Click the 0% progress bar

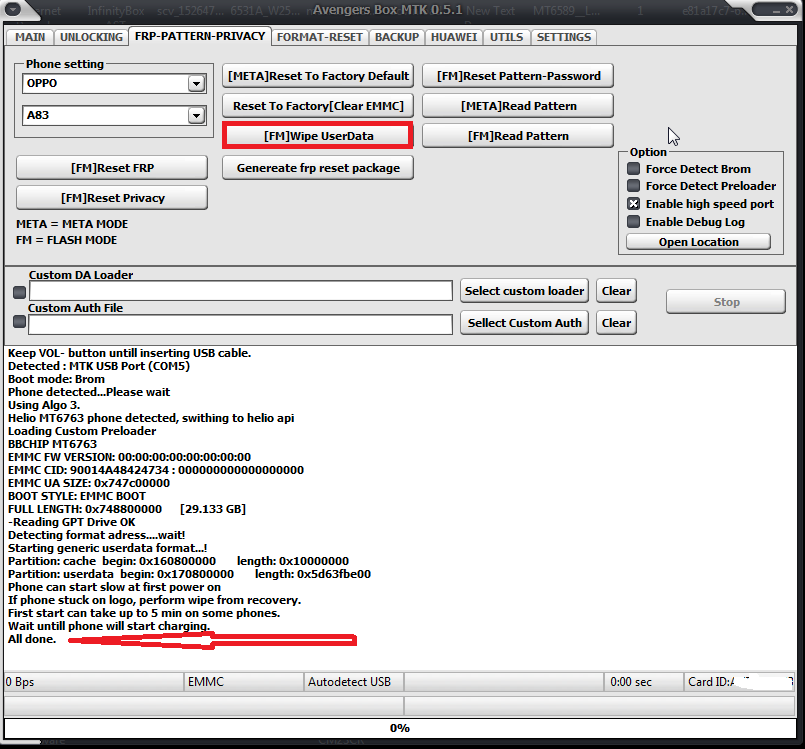click(400, 728)
